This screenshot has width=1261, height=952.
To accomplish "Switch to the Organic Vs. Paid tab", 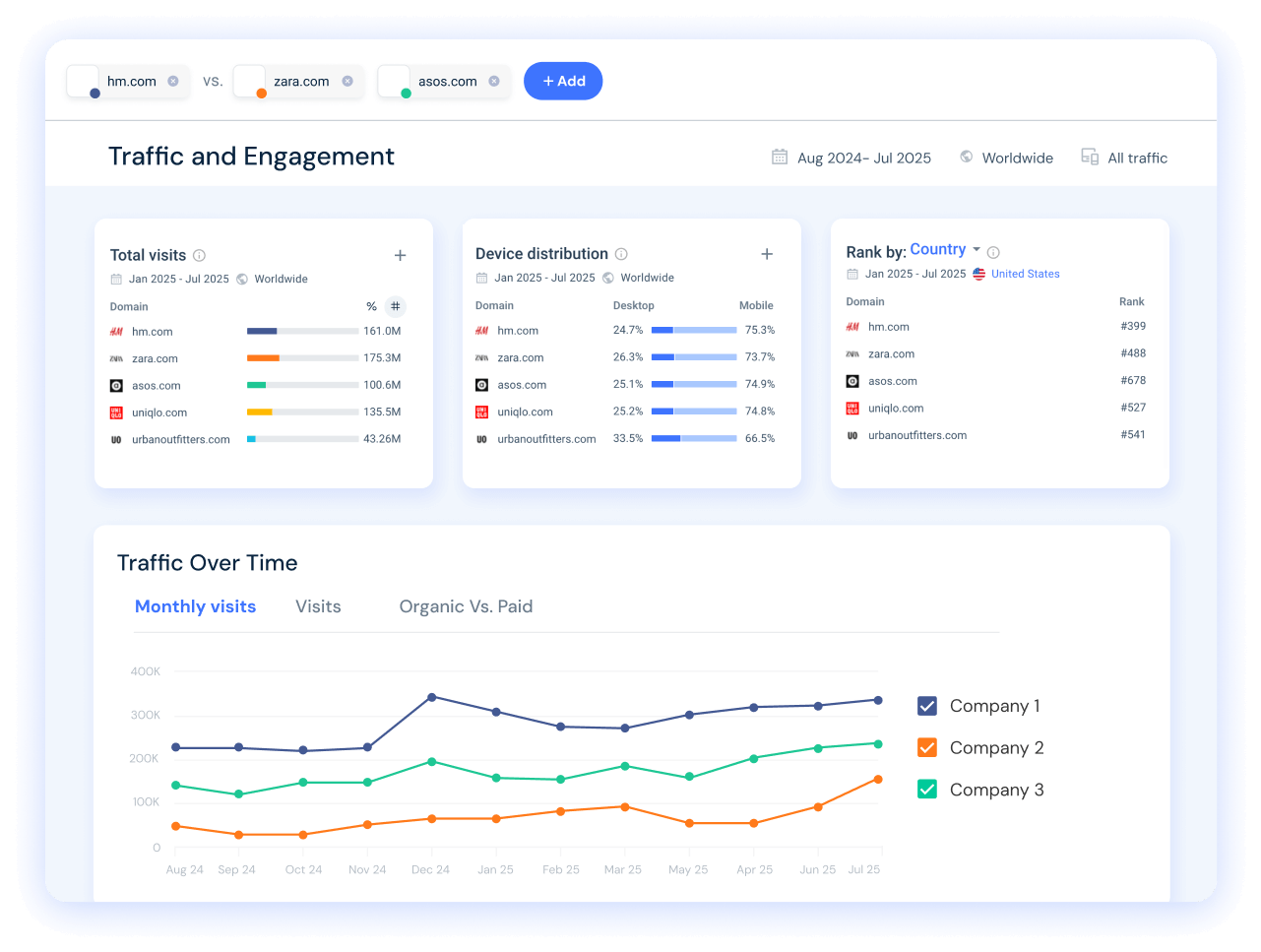I will [x=466, y=606].
